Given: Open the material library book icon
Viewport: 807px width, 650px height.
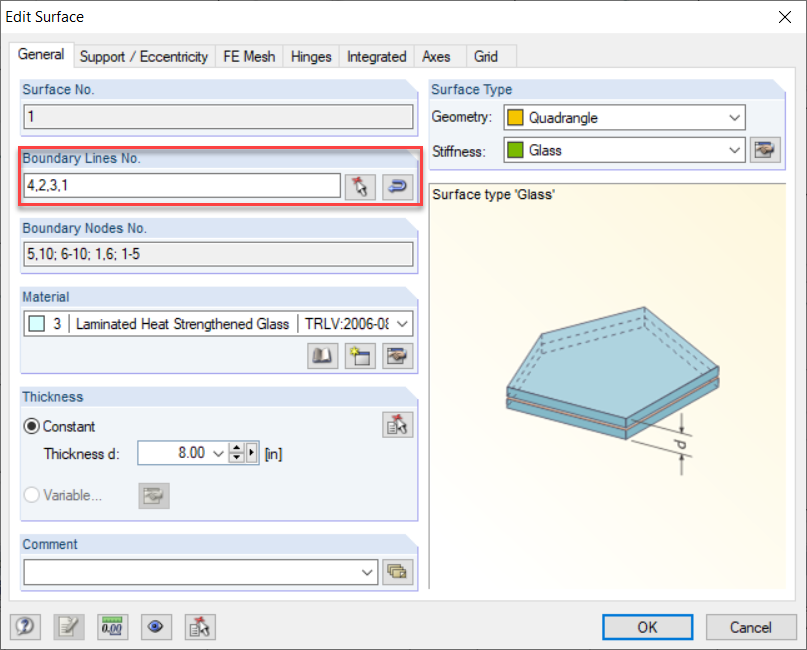Looking at the screenshot, I should pos(323,356).
